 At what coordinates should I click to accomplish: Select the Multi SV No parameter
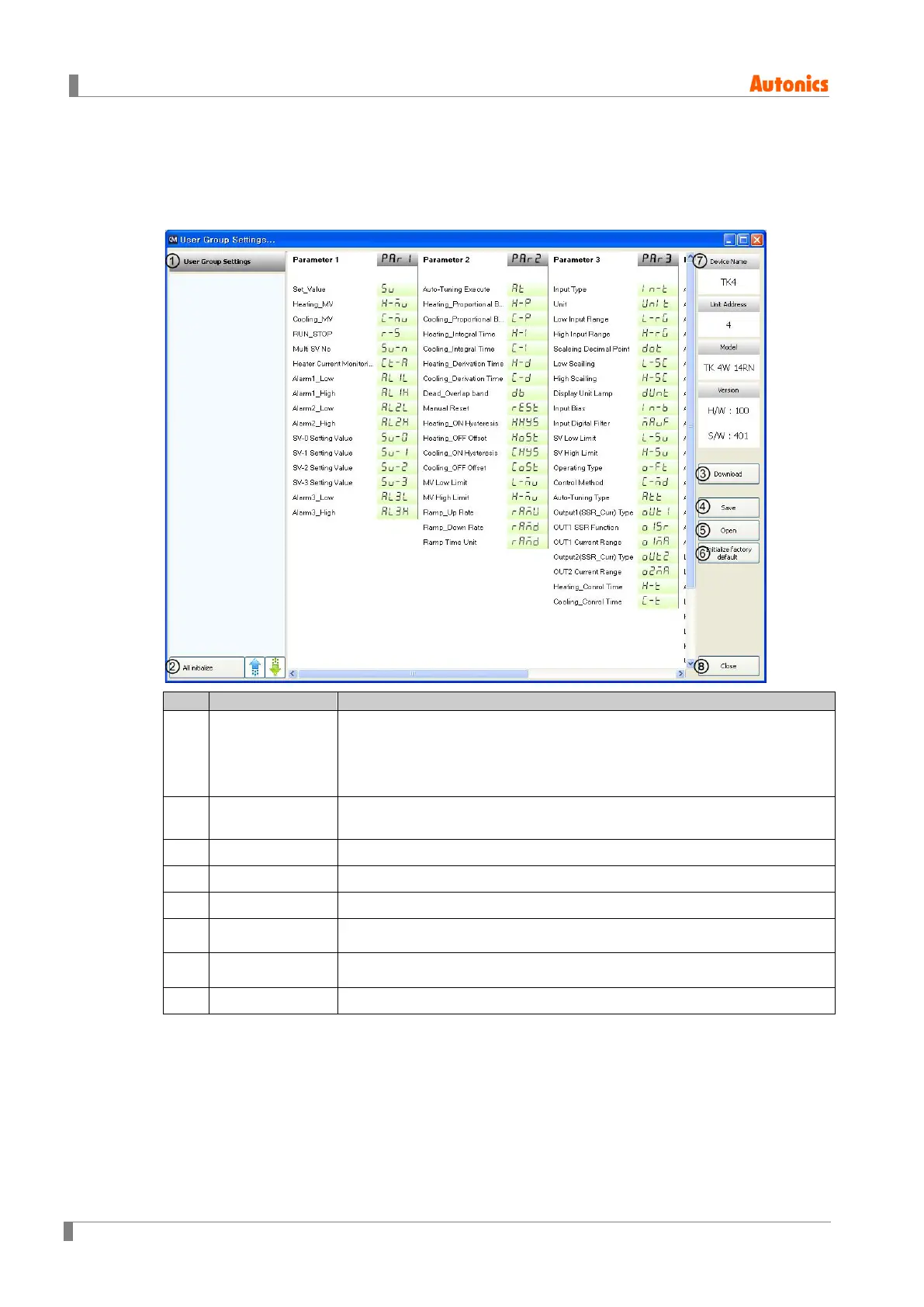tap(311, 349)
